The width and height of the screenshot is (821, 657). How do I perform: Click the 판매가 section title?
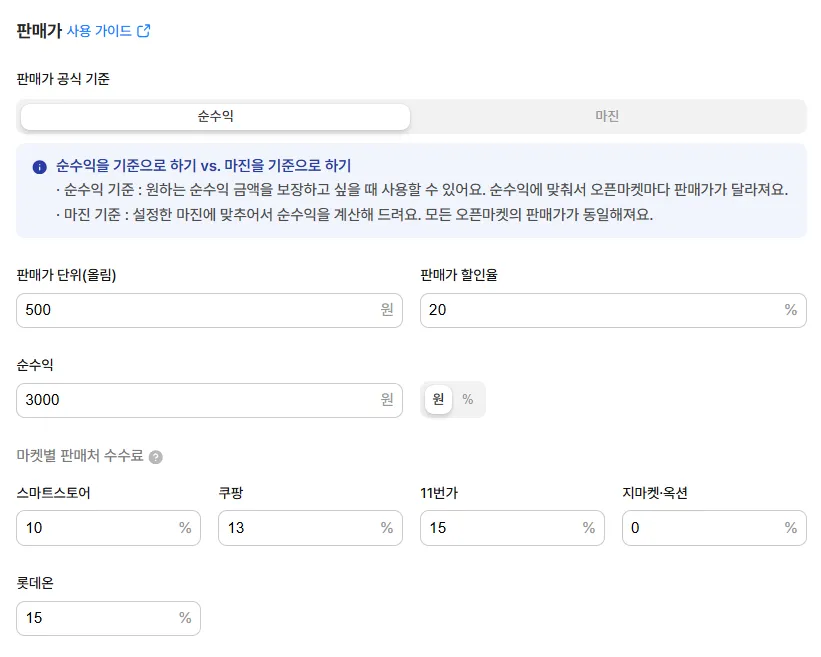click(x=39, y=31)
